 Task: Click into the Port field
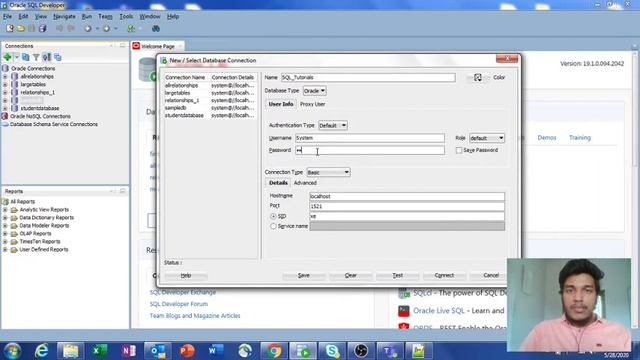tap(407, 207)
